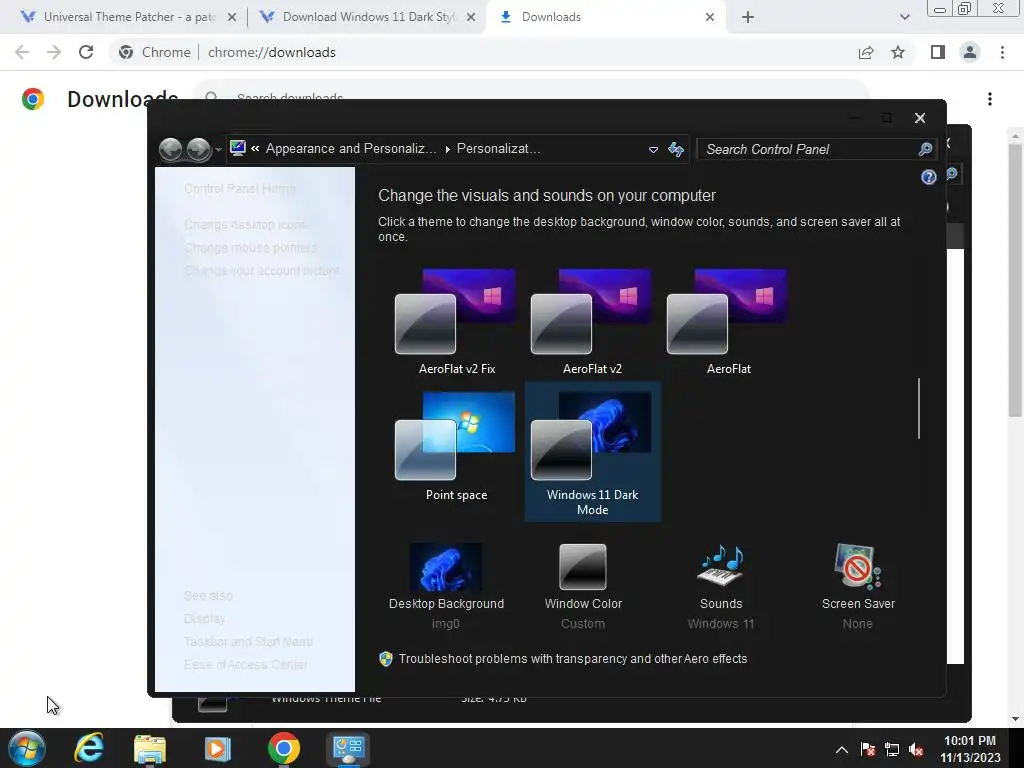Open recent pages dropdown beside nav arrows
This screenshot has width=1024, height=768.
pos(218,150)
